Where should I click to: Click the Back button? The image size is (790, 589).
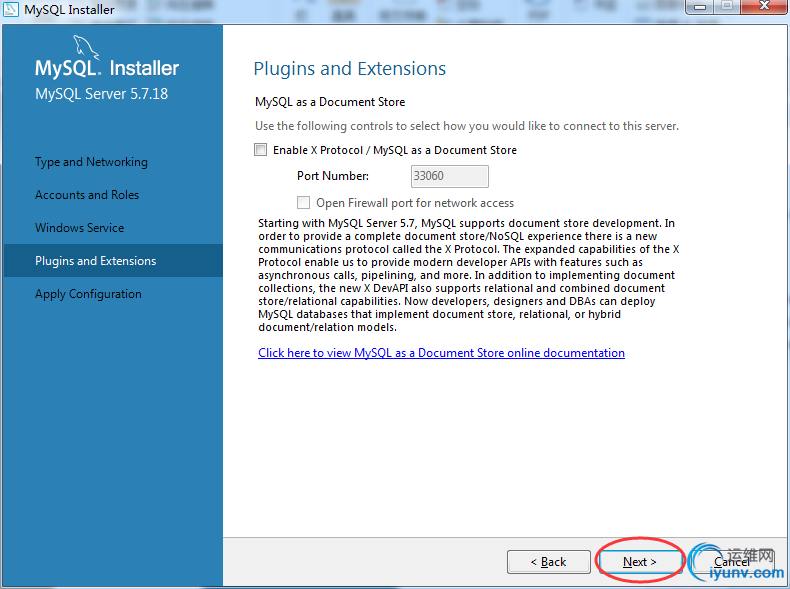[x=549, y=562]
